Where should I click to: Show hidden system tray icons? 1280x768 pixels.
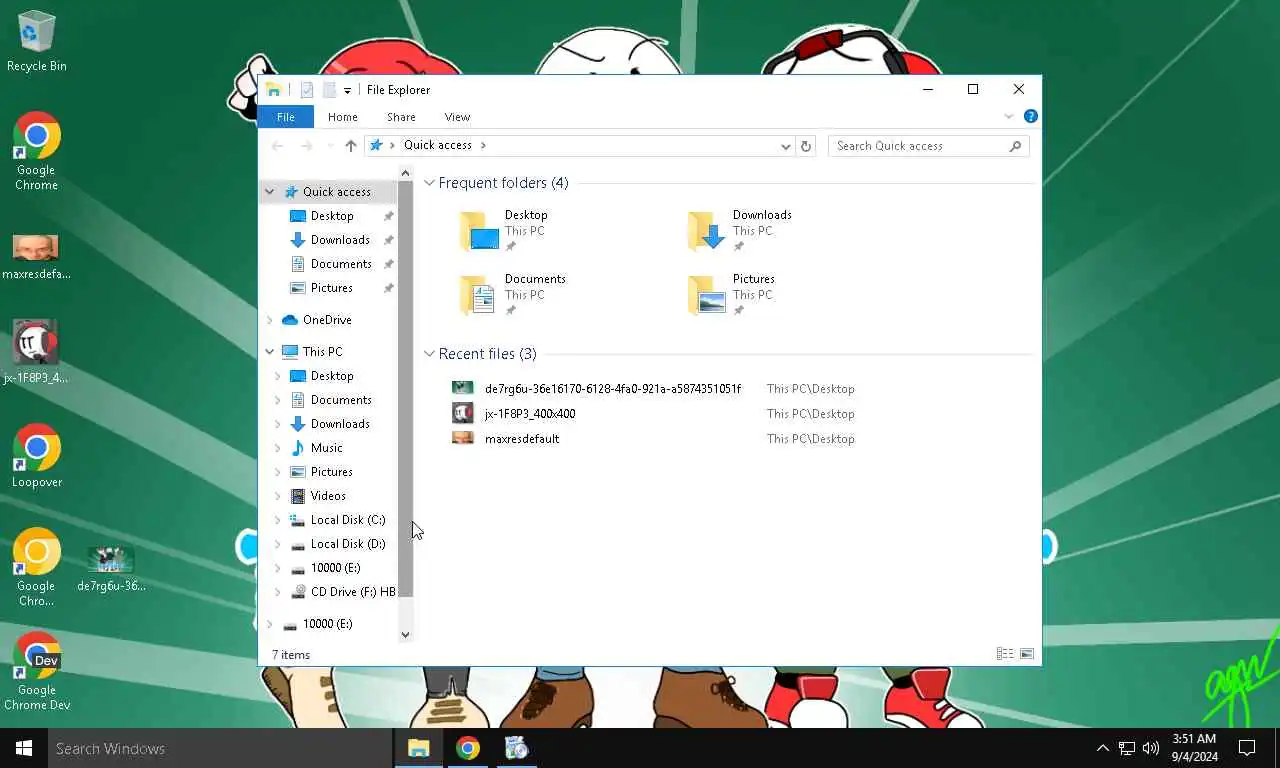coord(1102,748)
